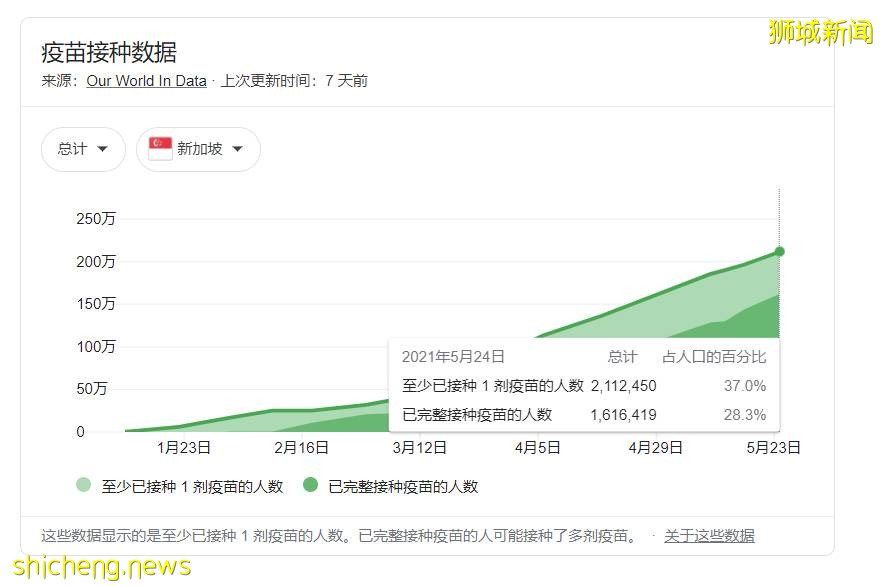
Task: Toggle the 总计 data view pill
Action: pyautogui.click(x=83, y=148)
